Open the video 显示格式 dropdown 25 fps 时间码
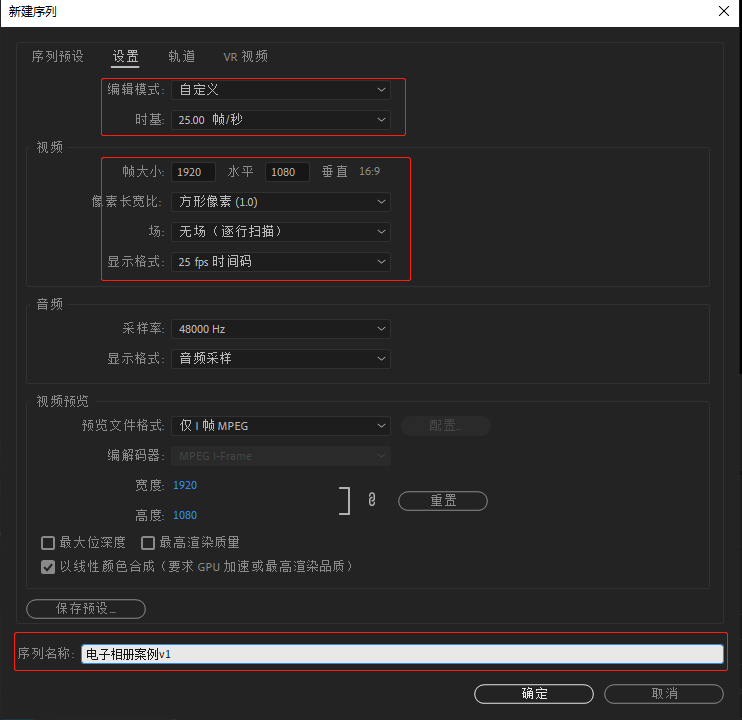742x720 pixels. tap(281, 262)
